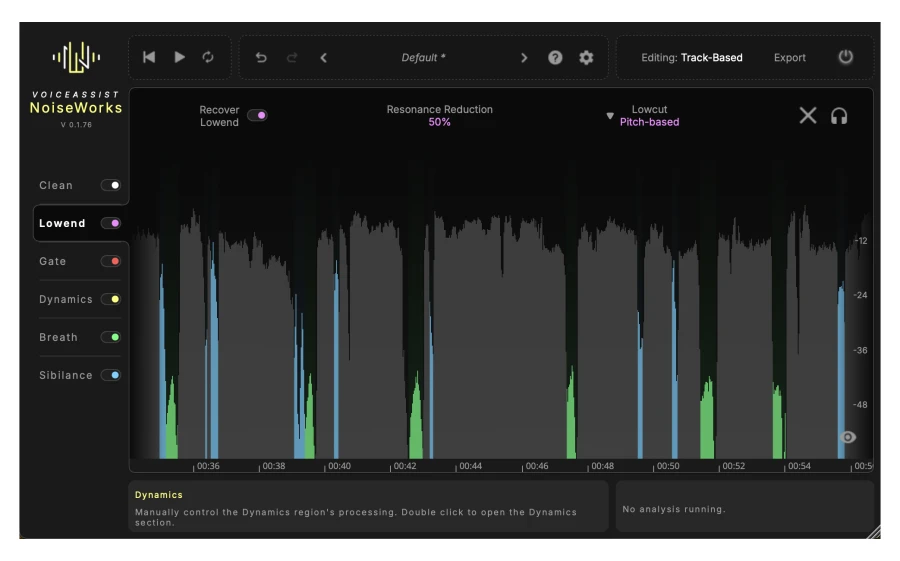Select the Sibilance tab
This screenshot has height=561, width=900.
65,375
